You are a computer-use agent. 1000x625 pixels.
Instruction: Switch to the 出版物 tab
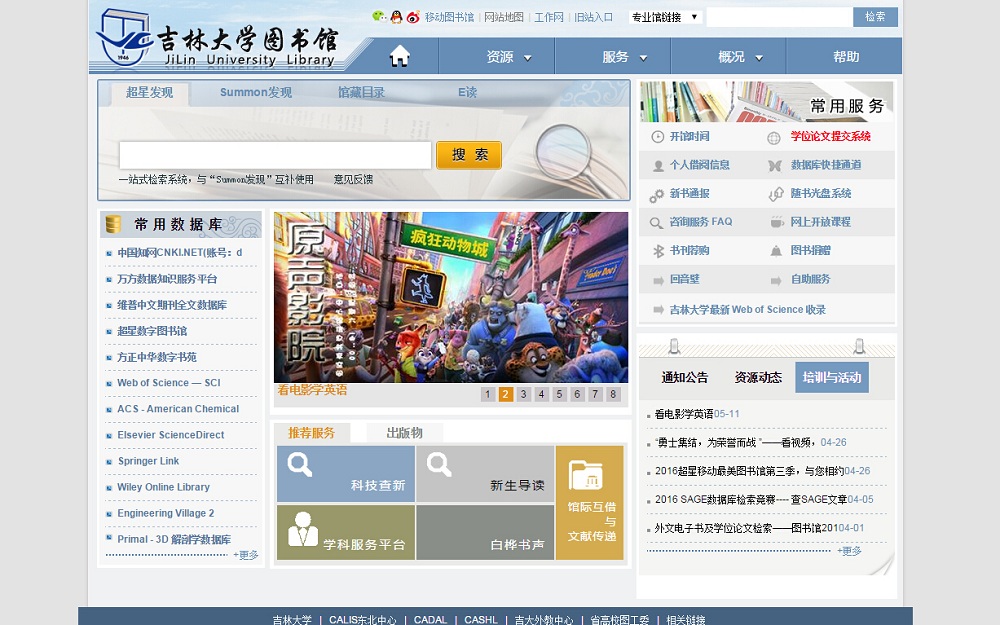[404, 433]
